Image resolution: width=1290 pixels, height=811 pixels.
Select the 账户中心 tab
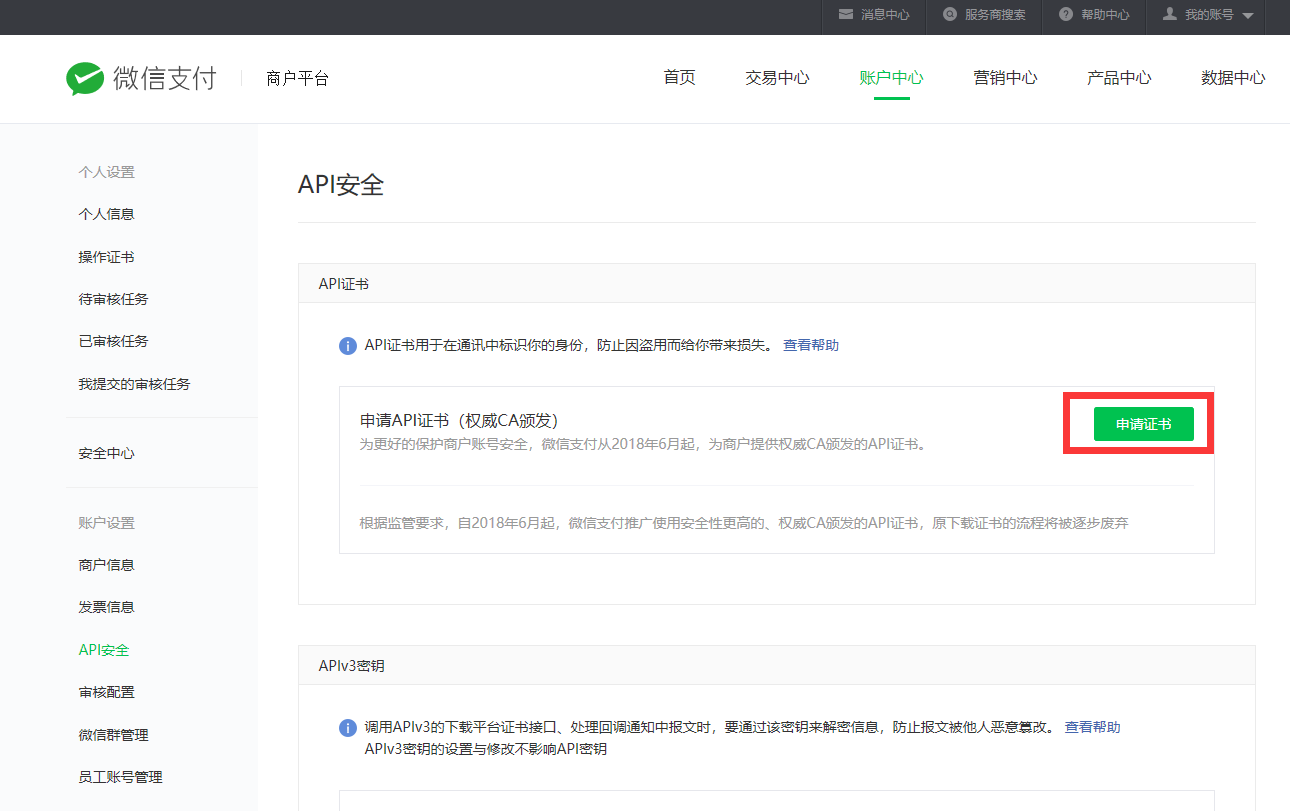pyautogui.click(x=891, y=78)
